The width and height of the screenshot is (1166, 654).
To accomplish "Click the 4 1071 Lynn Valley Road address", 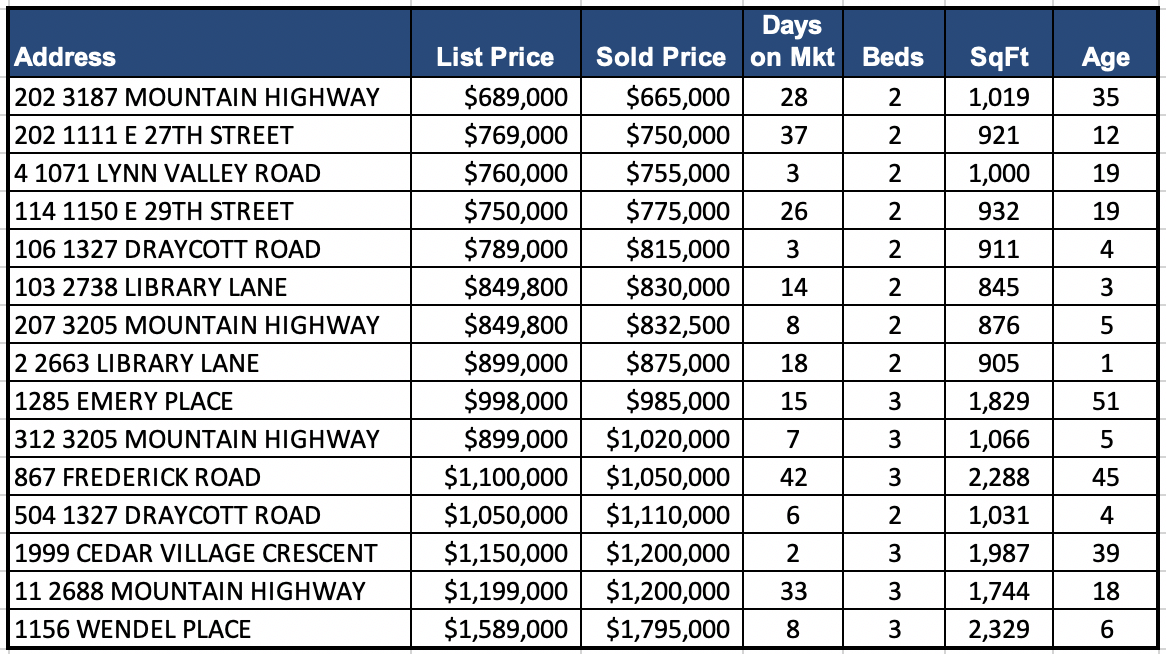I will tap(168, 173).
